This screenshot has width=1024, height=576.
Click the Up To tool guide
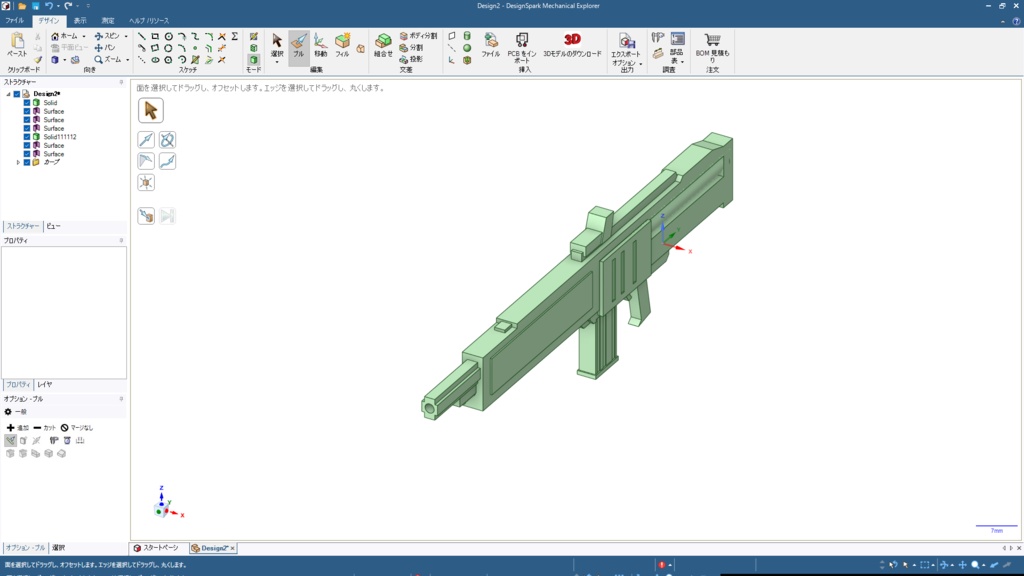point(146,216)
